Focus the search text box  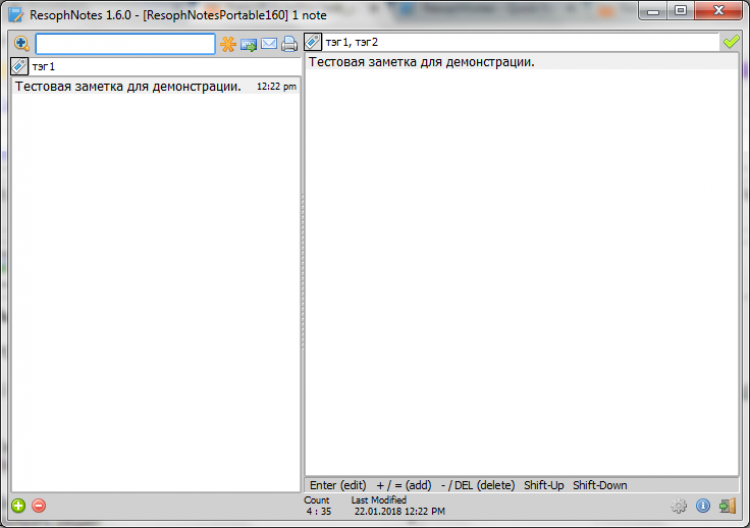pyautogui.click(x=125, y=44)
